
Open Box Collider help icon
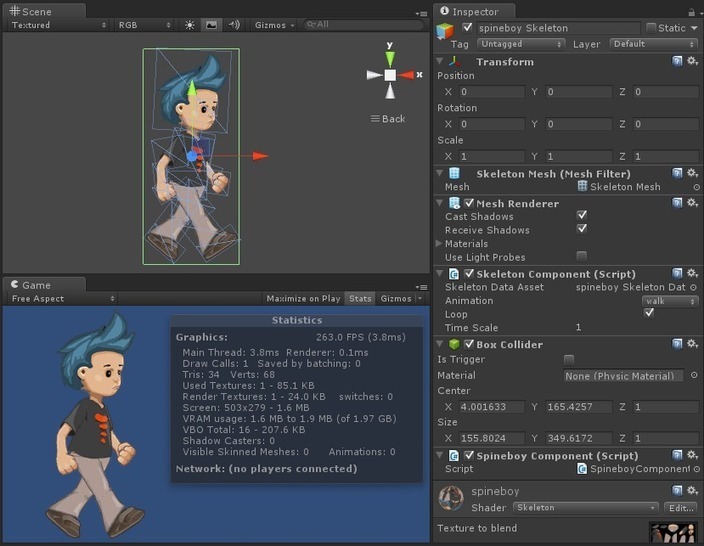pyautogui.click(x=677, y=345)
